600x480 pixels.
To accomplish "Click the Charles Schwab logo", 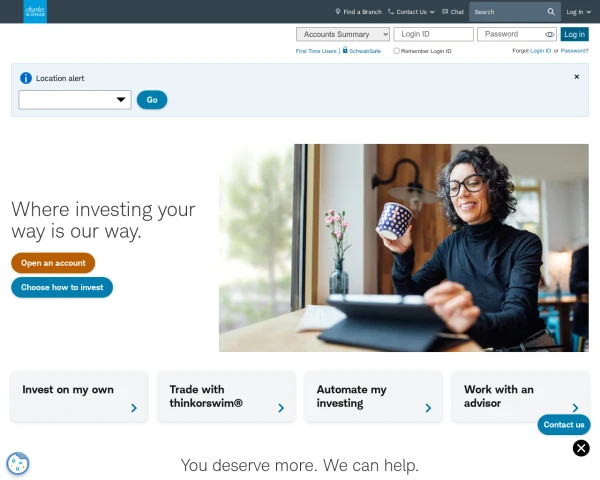I will pyautogui.click(x=35, y=11).
